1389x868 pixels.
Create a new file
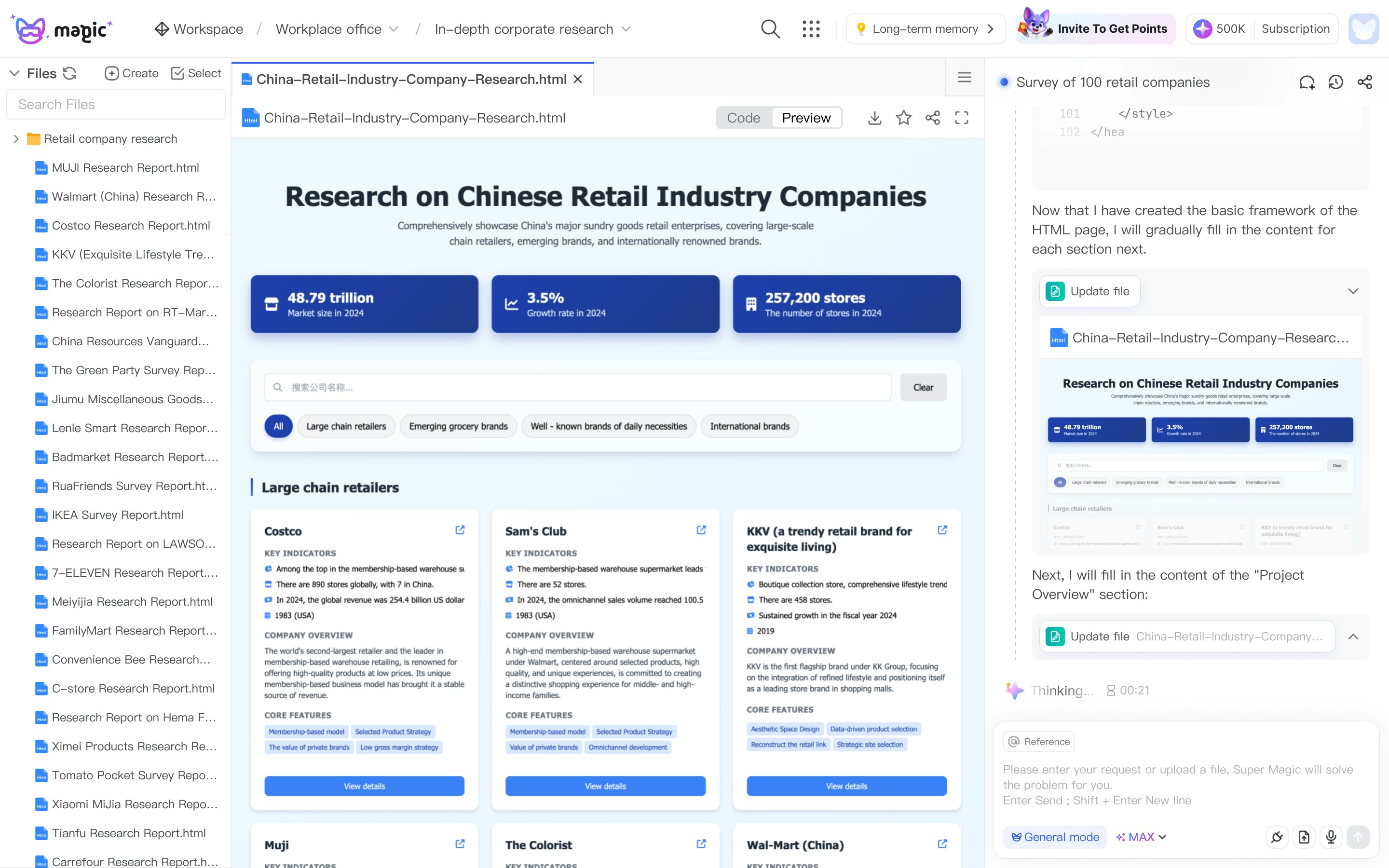click(x=132, y=73)
